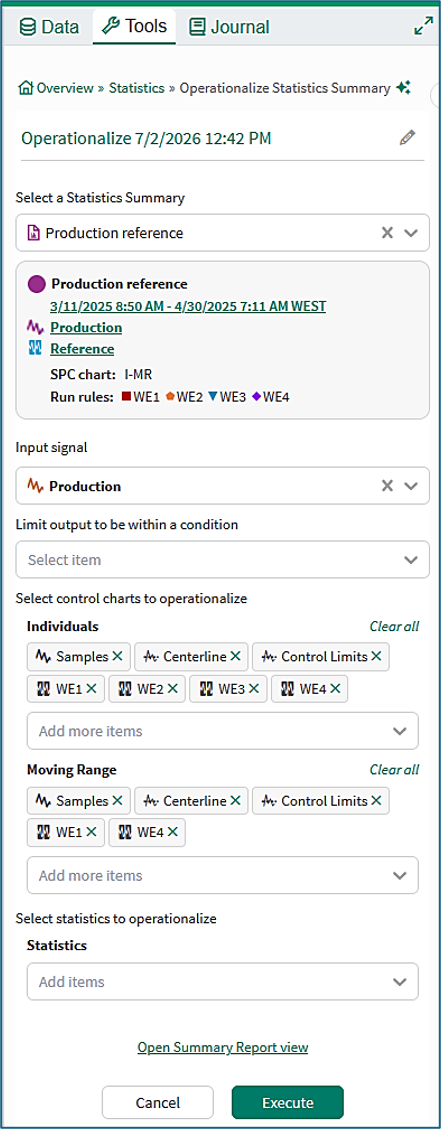This screenshot has width=441, height=1129.
Task: Remove Control Limits chip in Moving Range
Action: pos(375,801)
